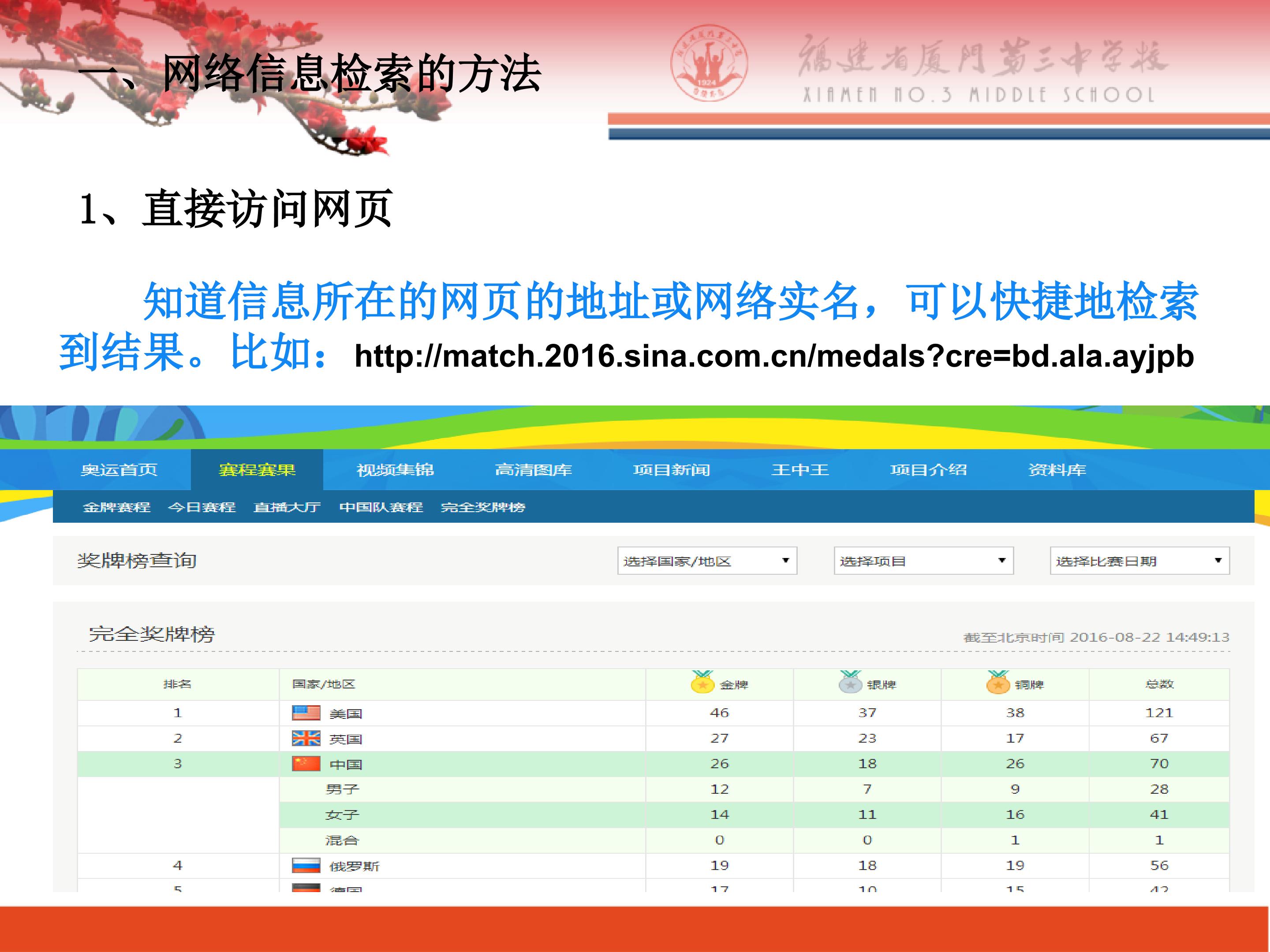The image size is (1270, 952).
Task: Open the 选择国家/地区 dropdown
Action: (x=707, y=561)
